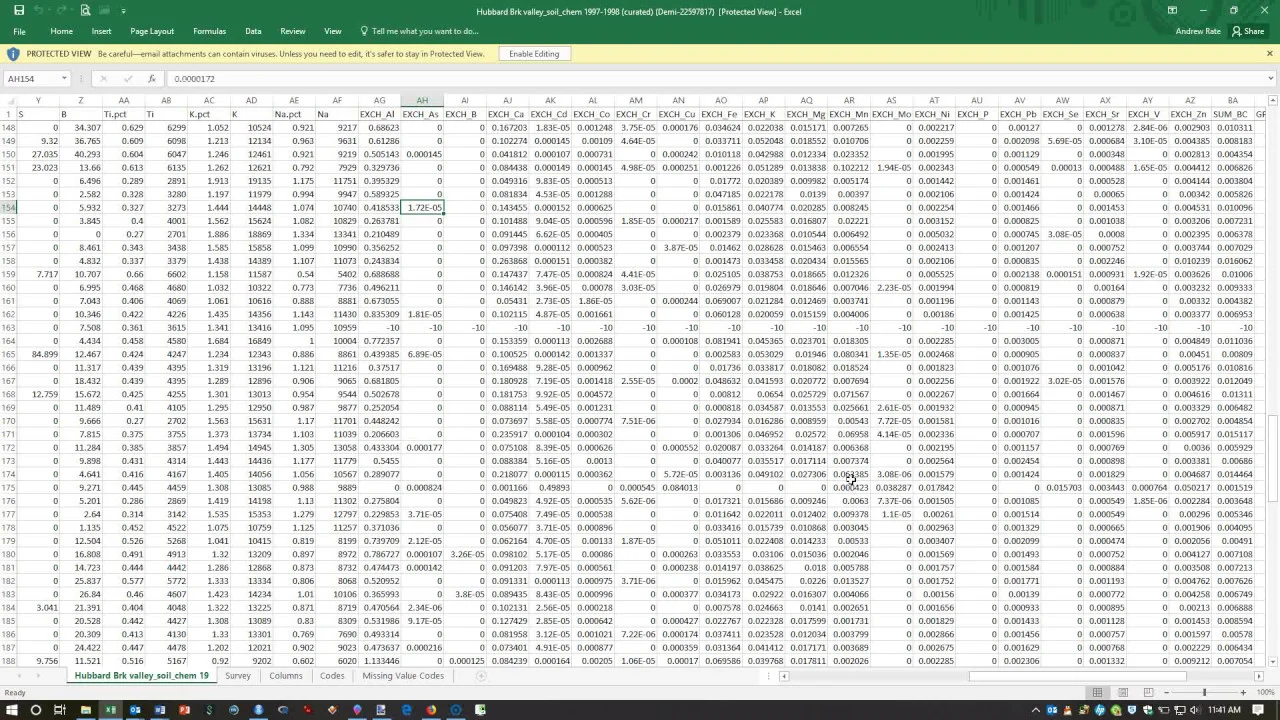Viewport: 1280px width, 720px height.
Task: Switch to the Columns sheet tab
Action: pos(286,676)
